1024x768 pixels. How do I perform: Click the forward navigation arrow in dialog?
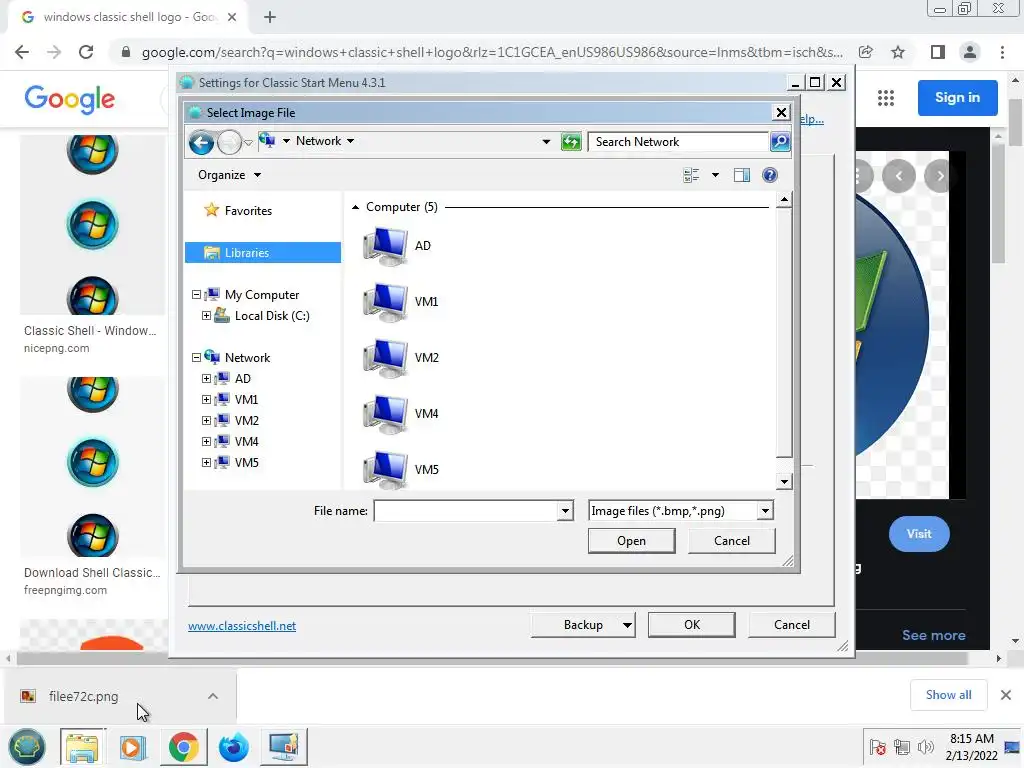click(229, 142)
